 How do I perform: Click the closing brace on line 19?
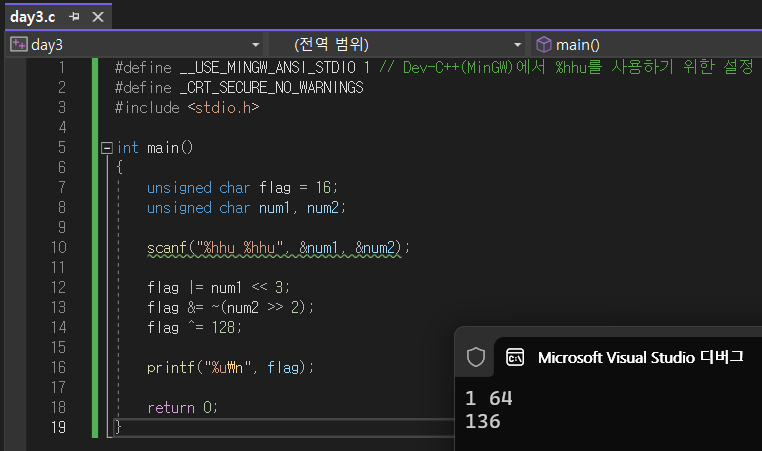(118, 427)
